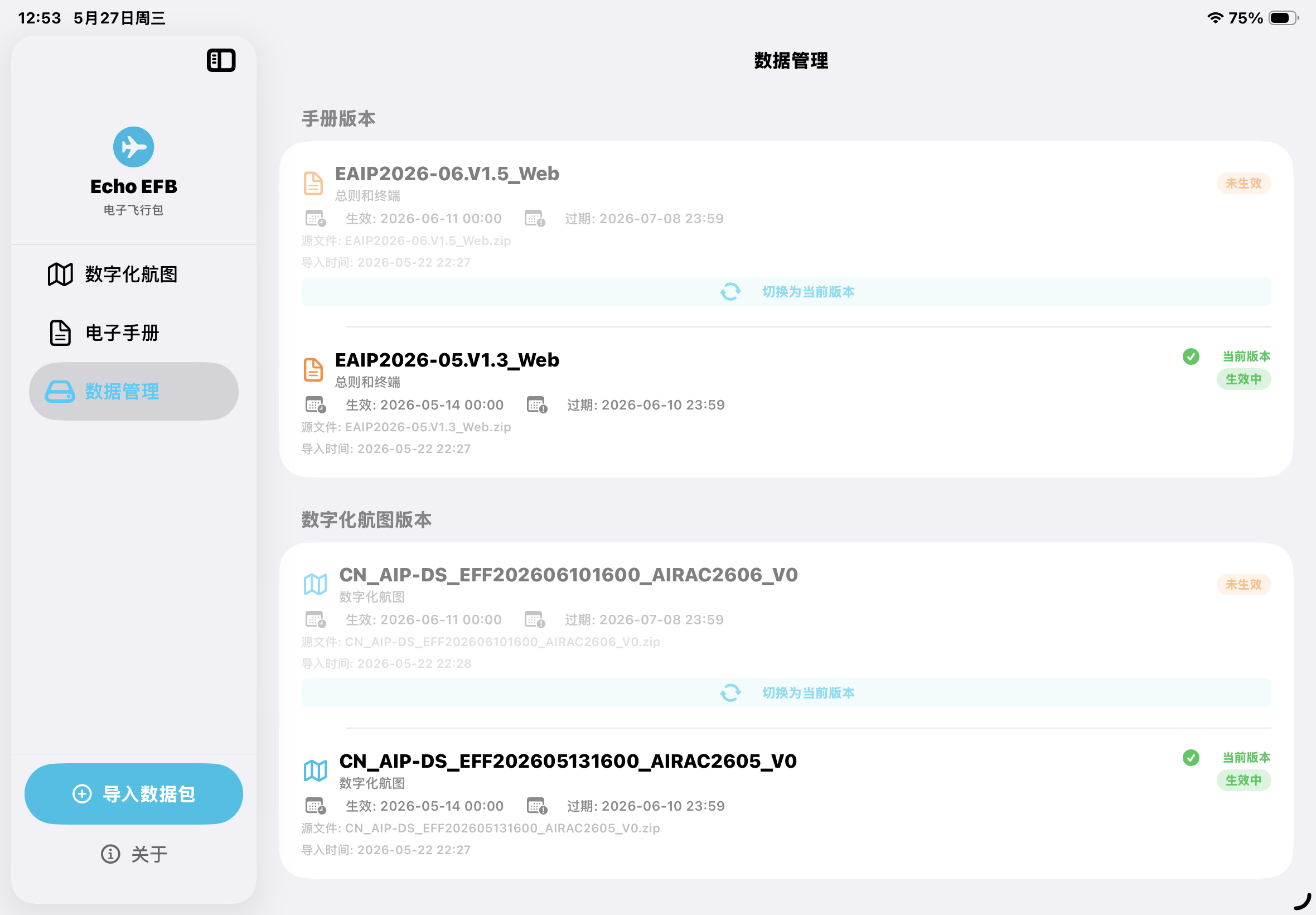This screenshot has width=1316, height=915.
Task: Click refresh icon in the EAIP2026-06 switch button
Action: pyautogui.click(x=730, y=292)
